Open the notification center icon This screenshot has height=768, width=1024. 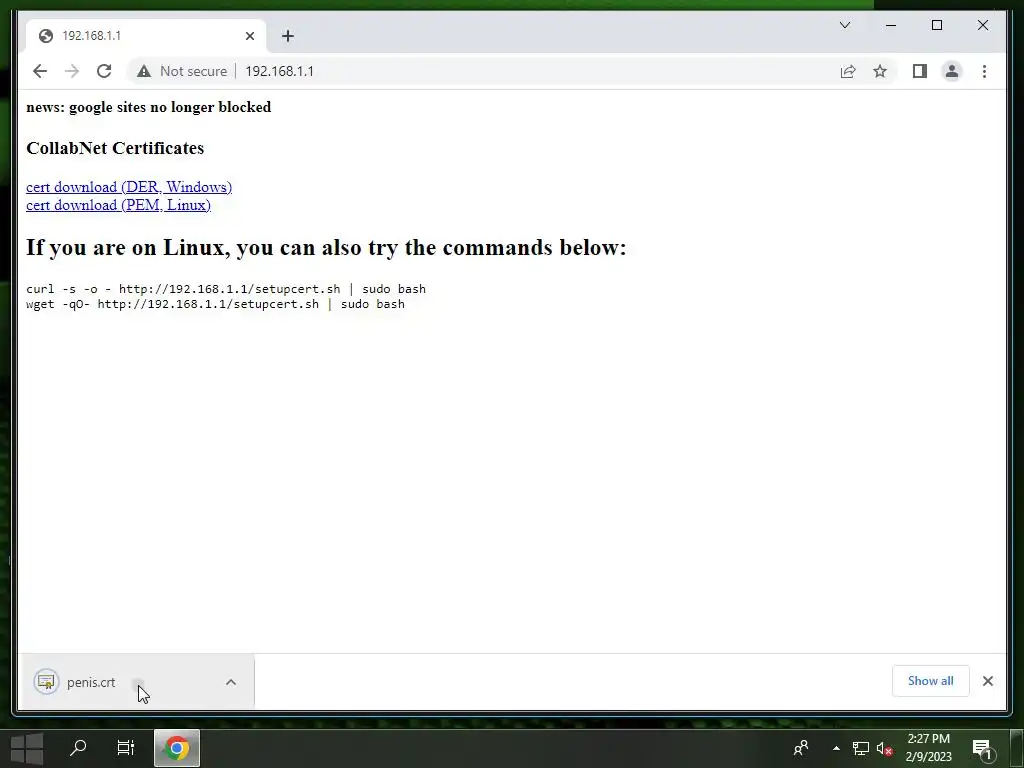coord(983,750)
